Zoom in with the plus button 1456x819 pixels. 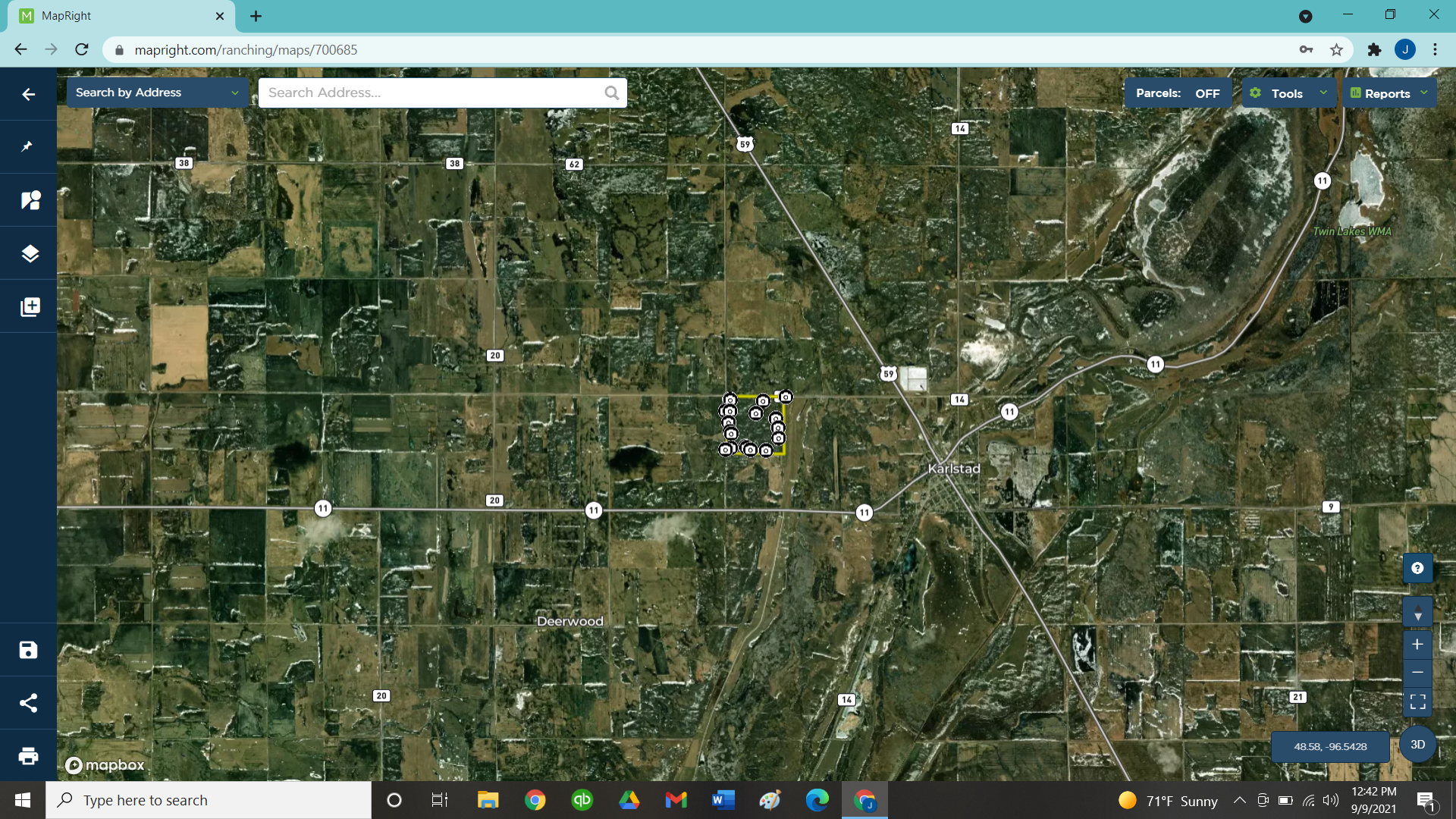click(x=1417, y=645)
